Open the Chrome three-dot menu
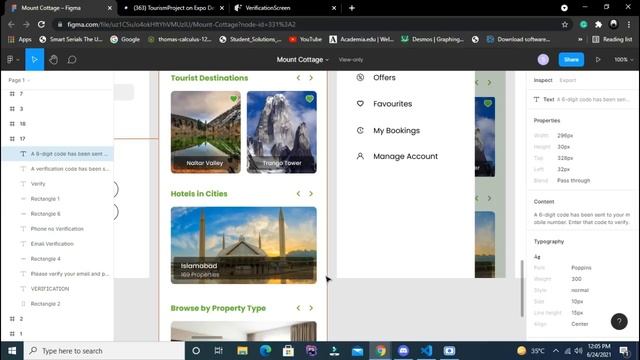 629,24
